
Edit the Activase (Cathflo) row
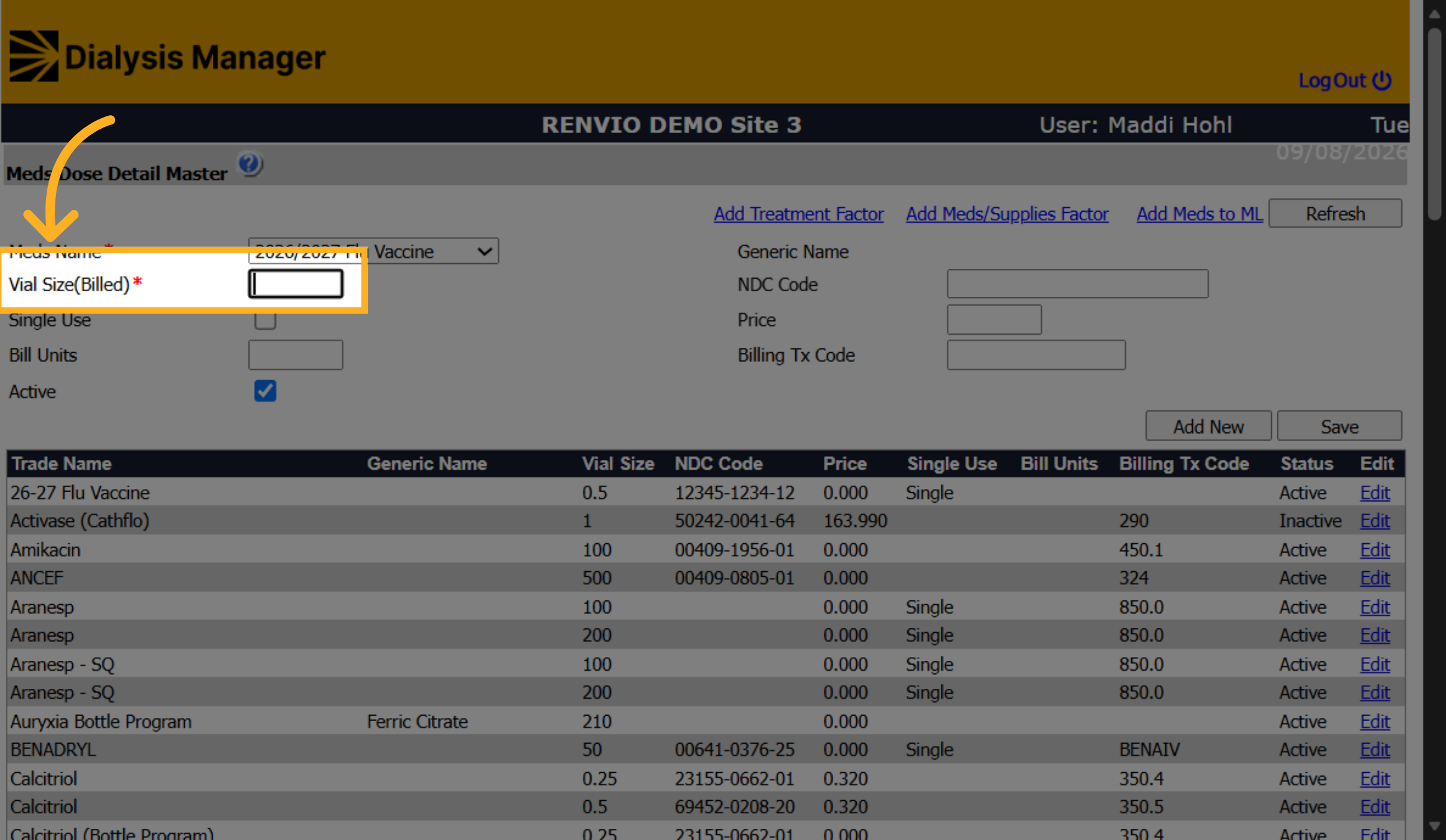(x=1374, y=521)
